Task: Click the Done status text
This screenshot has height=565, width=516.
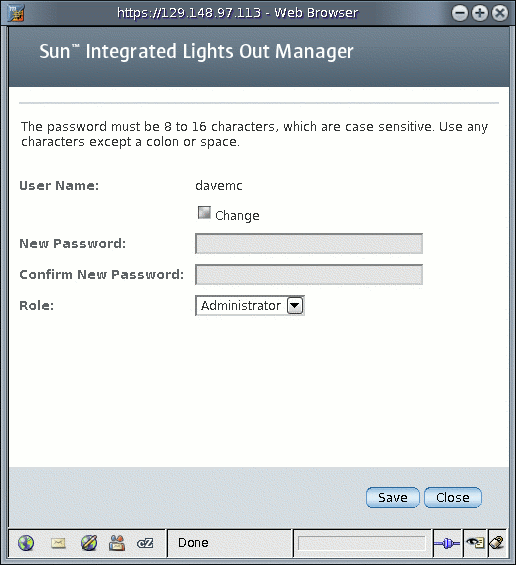Action: 193,543
